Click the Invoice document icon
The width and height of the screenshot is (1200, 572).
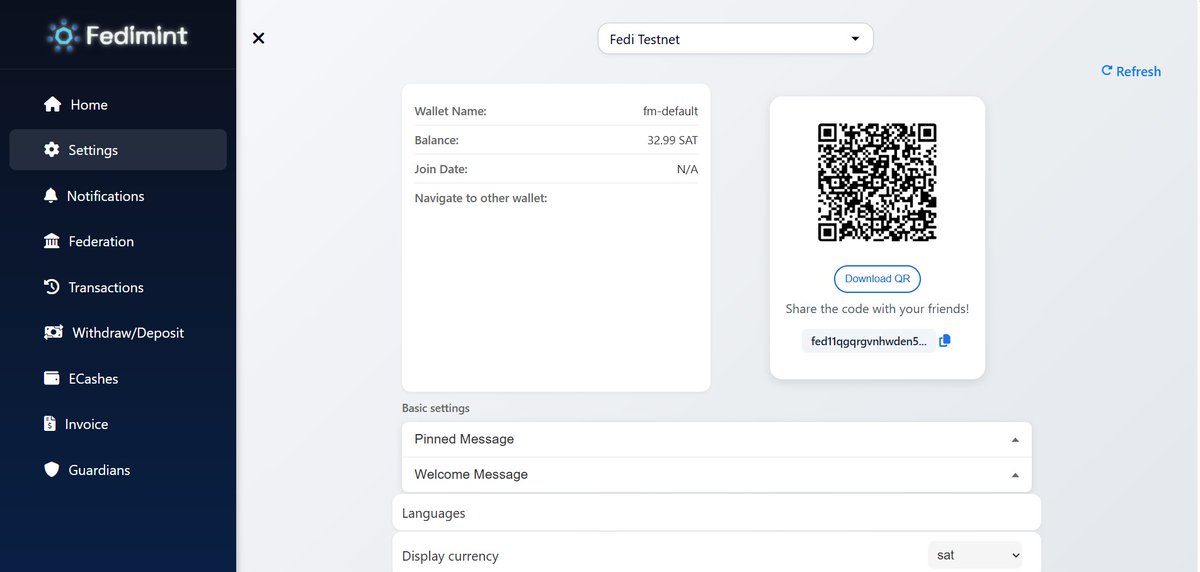coord(50,424)
